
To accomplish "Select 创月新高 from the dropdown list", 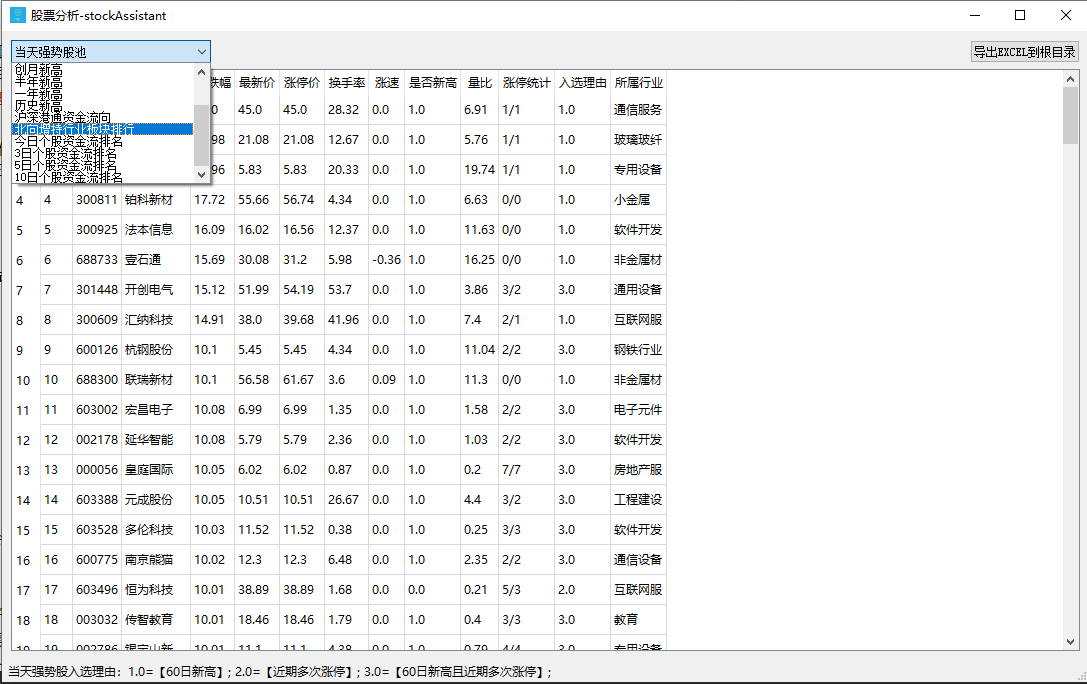I will 39,70.
